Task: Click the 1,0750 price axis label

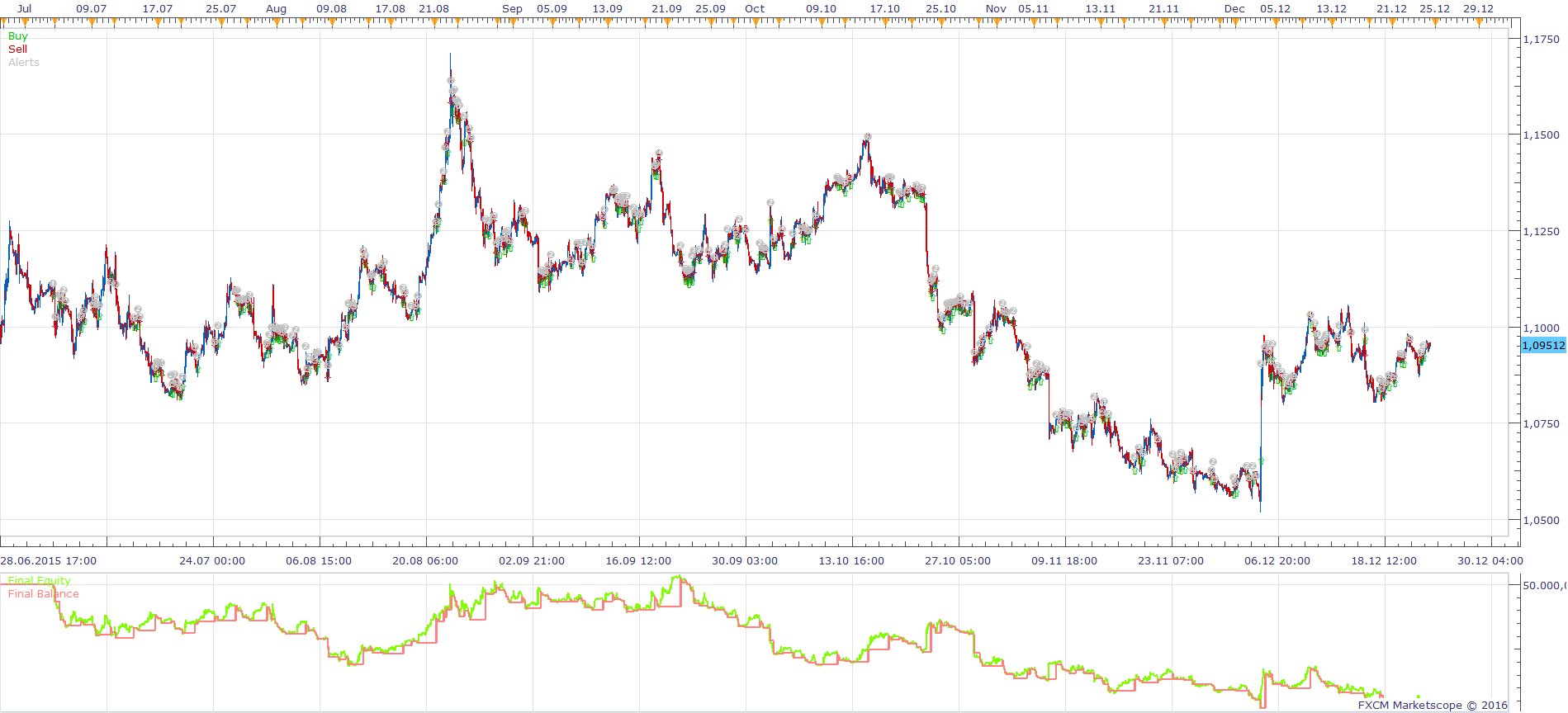Action: tap(1542, 424)
